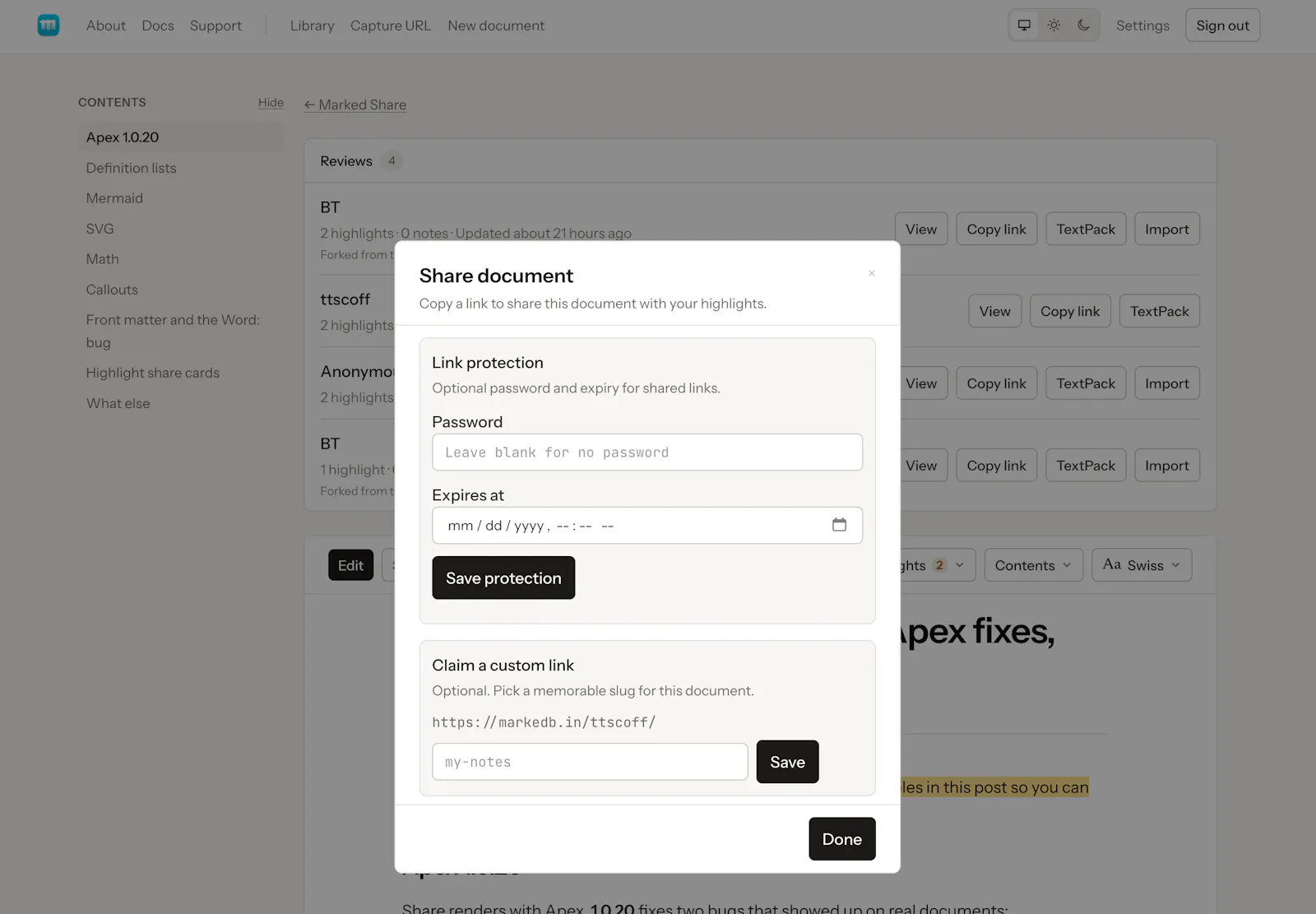Hide the Contents sidebar
The height and width of the screenshot is (914, 1316).
click(271, 102)
